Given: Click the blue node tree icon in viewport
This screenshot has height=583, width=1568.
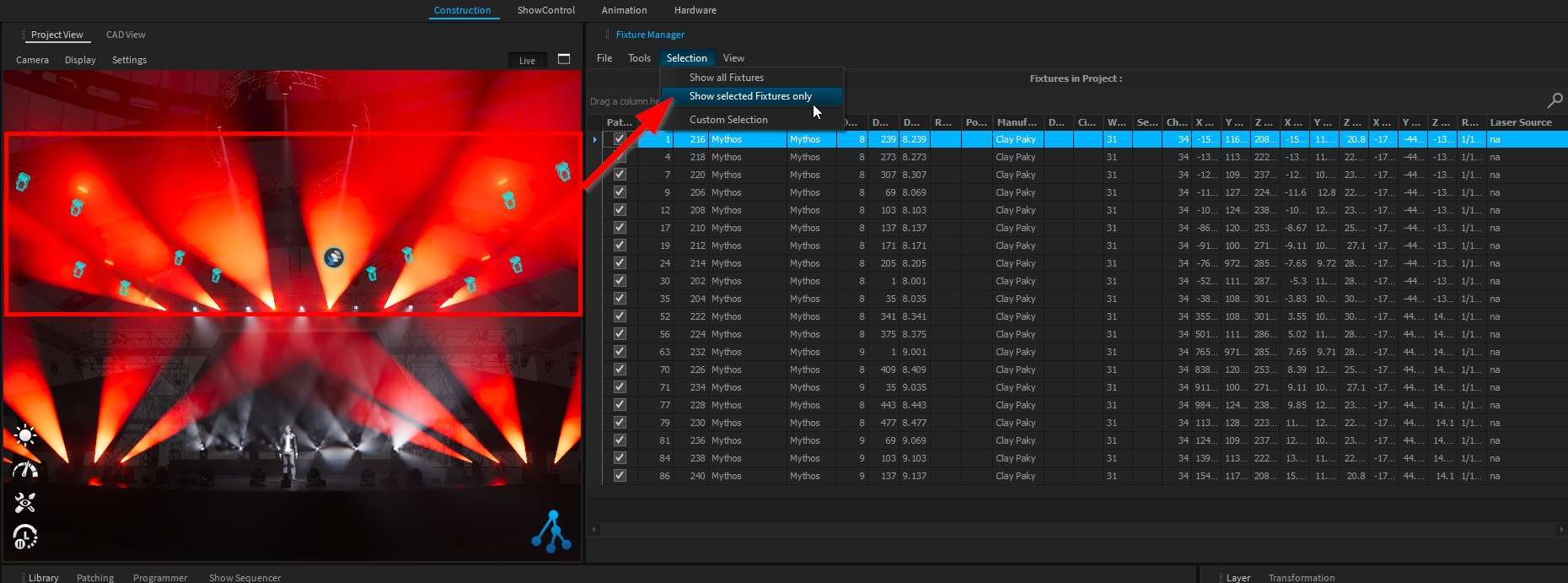Looking at the screenshot, I should tap(551, 532).
